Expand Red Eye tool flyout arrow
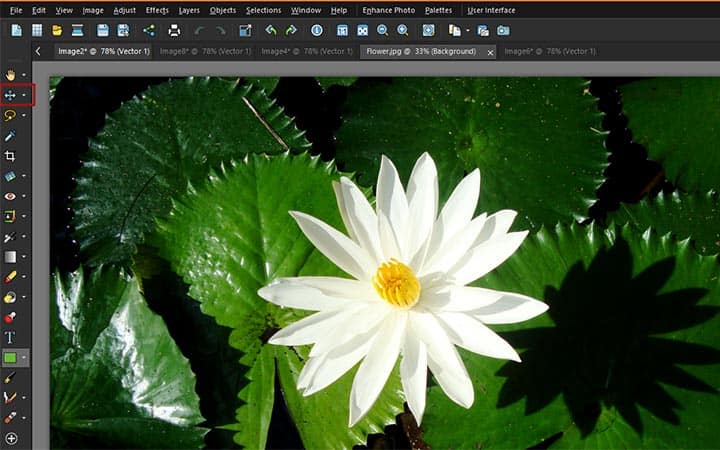 click(24, 197)
